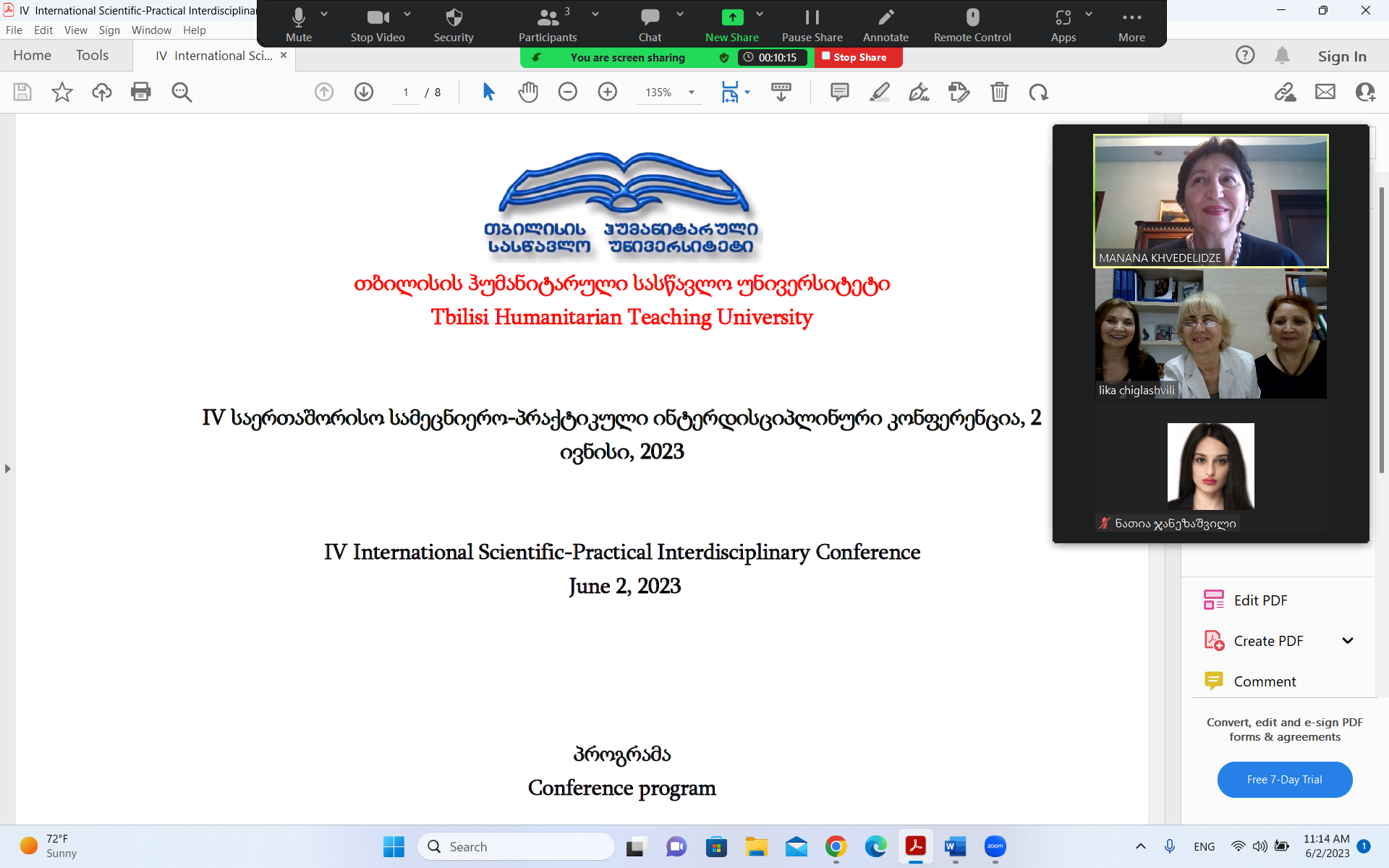This screenshot has height=868, width=1389.
Task: Open the File menu
Action: 14,30
